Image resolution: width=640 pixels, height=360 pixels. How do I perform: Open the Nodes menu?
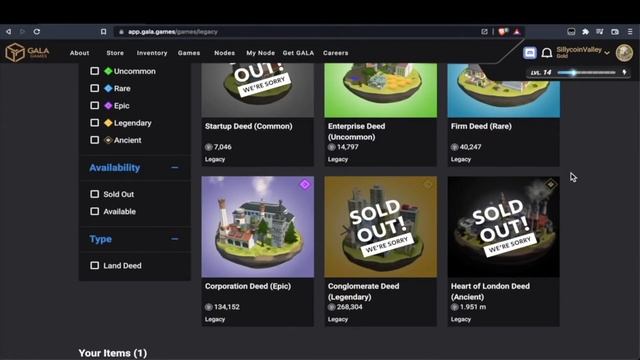click(x=224, y=53)
